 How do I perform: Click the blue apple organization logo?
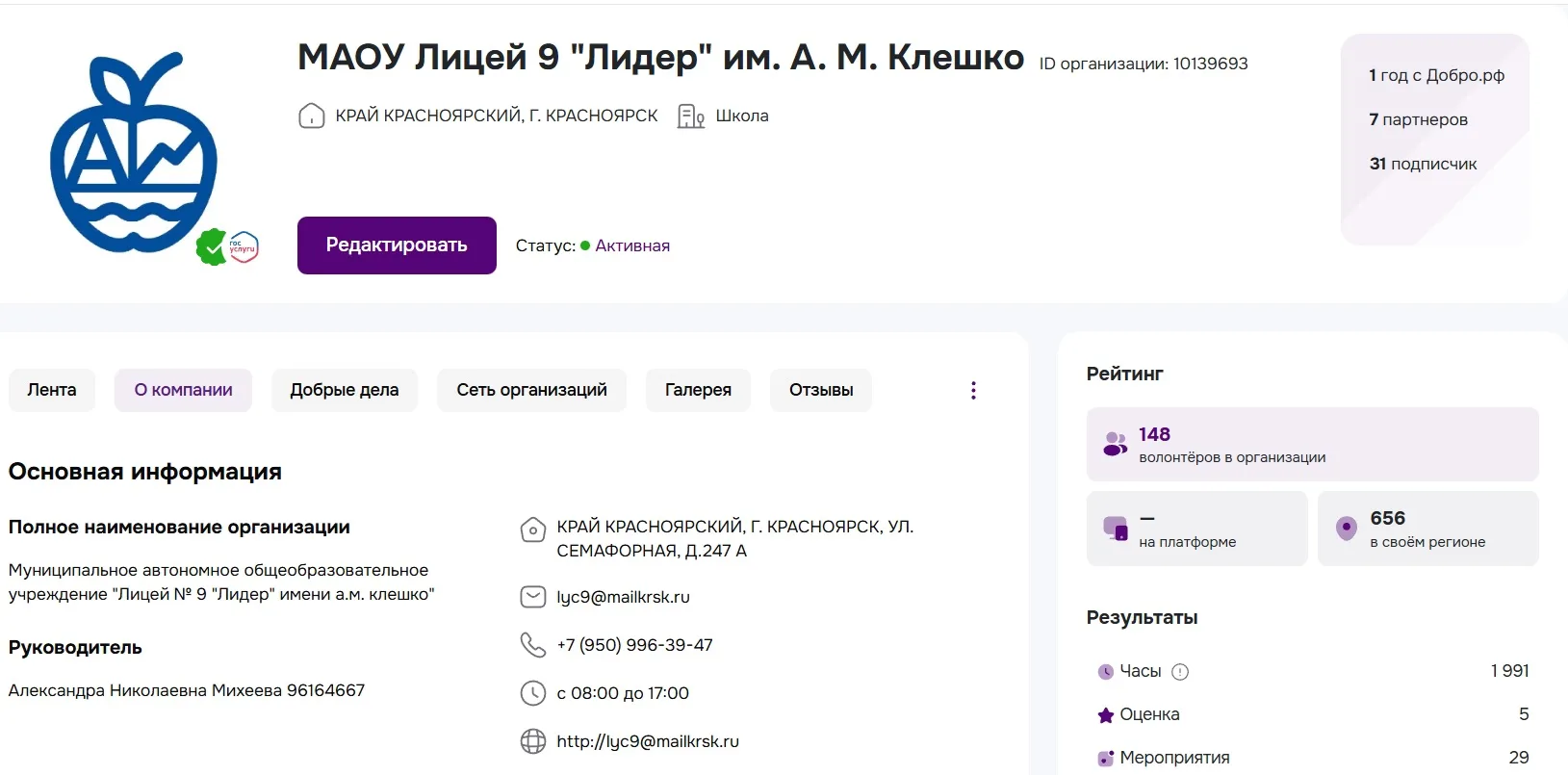133,154
